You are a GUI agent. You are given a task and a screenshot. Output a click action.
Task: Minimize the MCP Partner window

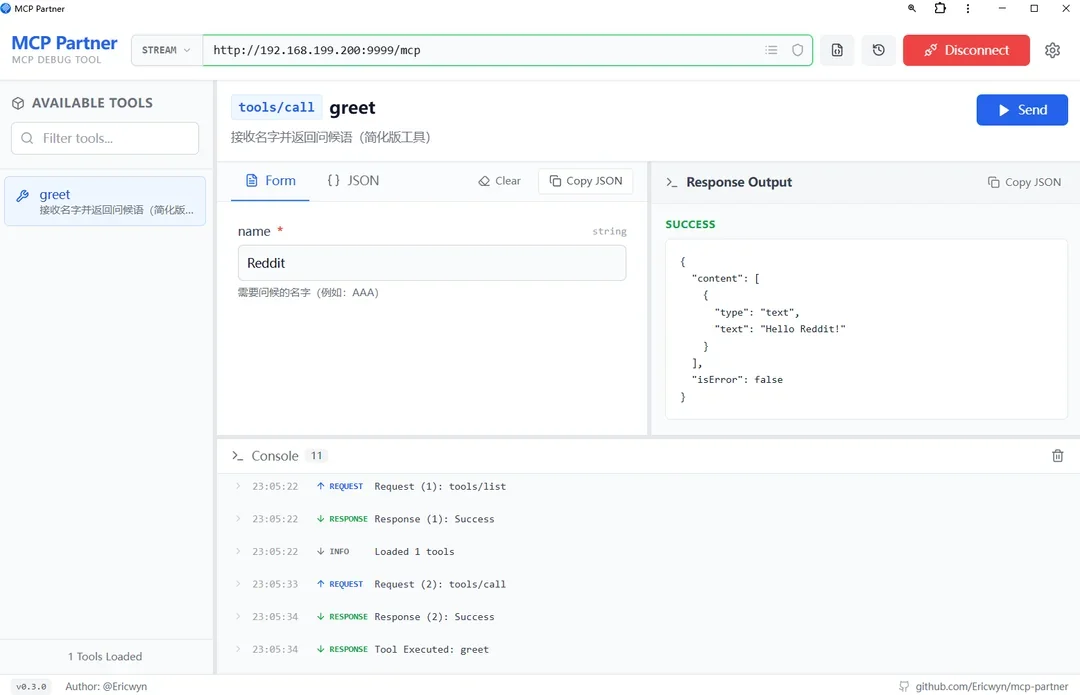[x=1002, y=8]
